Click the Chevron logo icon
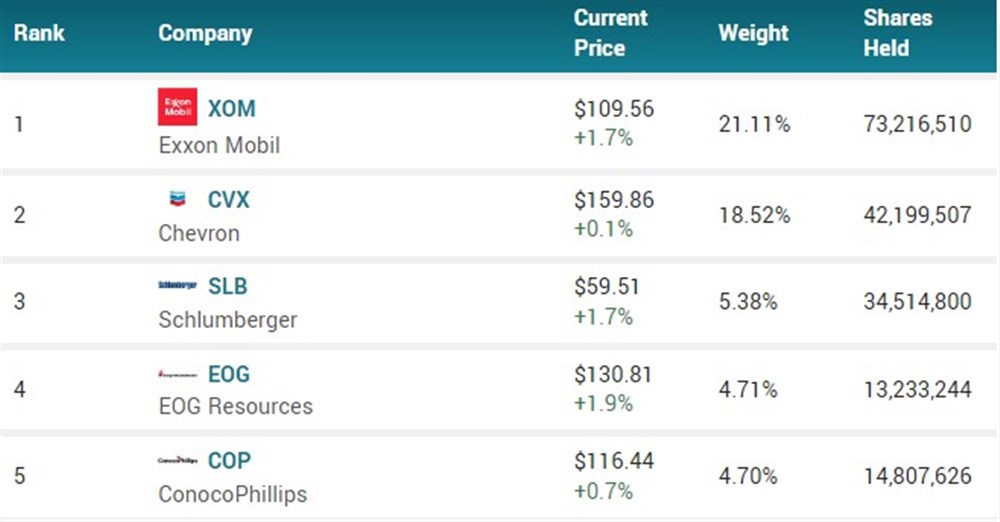This screenshot has width=1000, height=522. pos(178,199)
